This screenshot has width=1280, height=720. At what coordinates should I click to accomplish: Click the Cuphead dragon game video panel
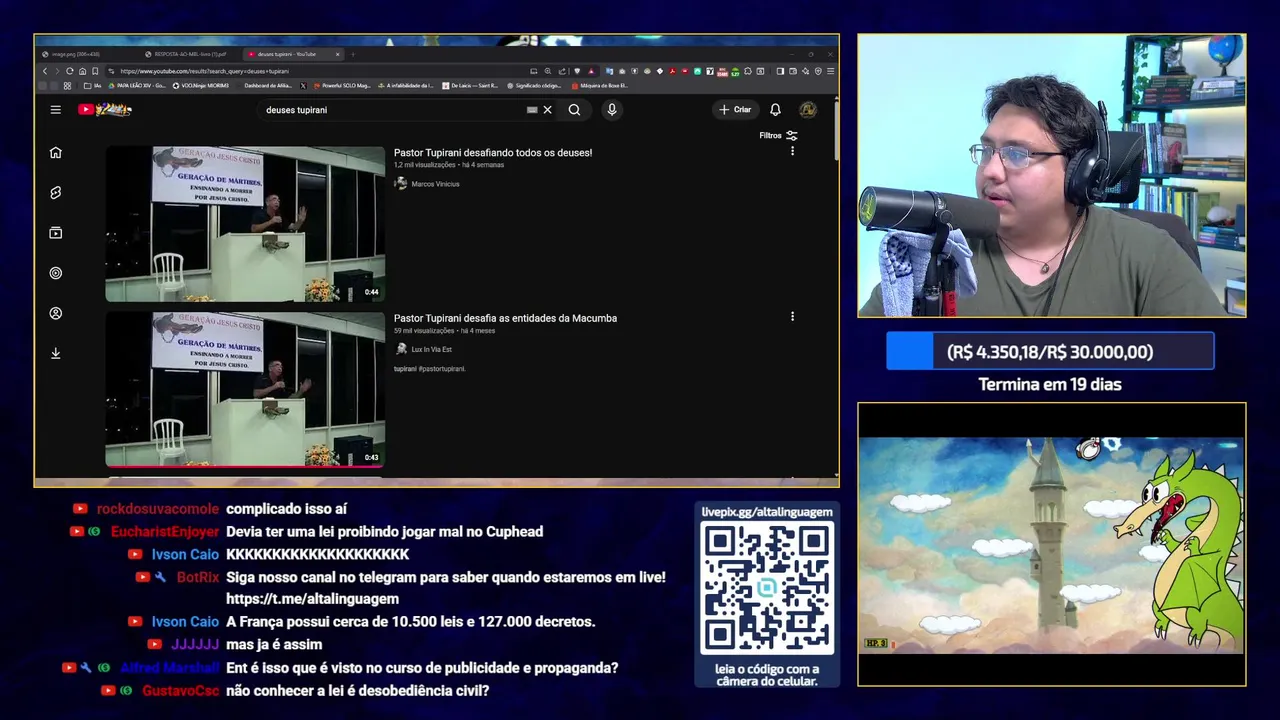pyautogui.click(x=1051, y=545)
